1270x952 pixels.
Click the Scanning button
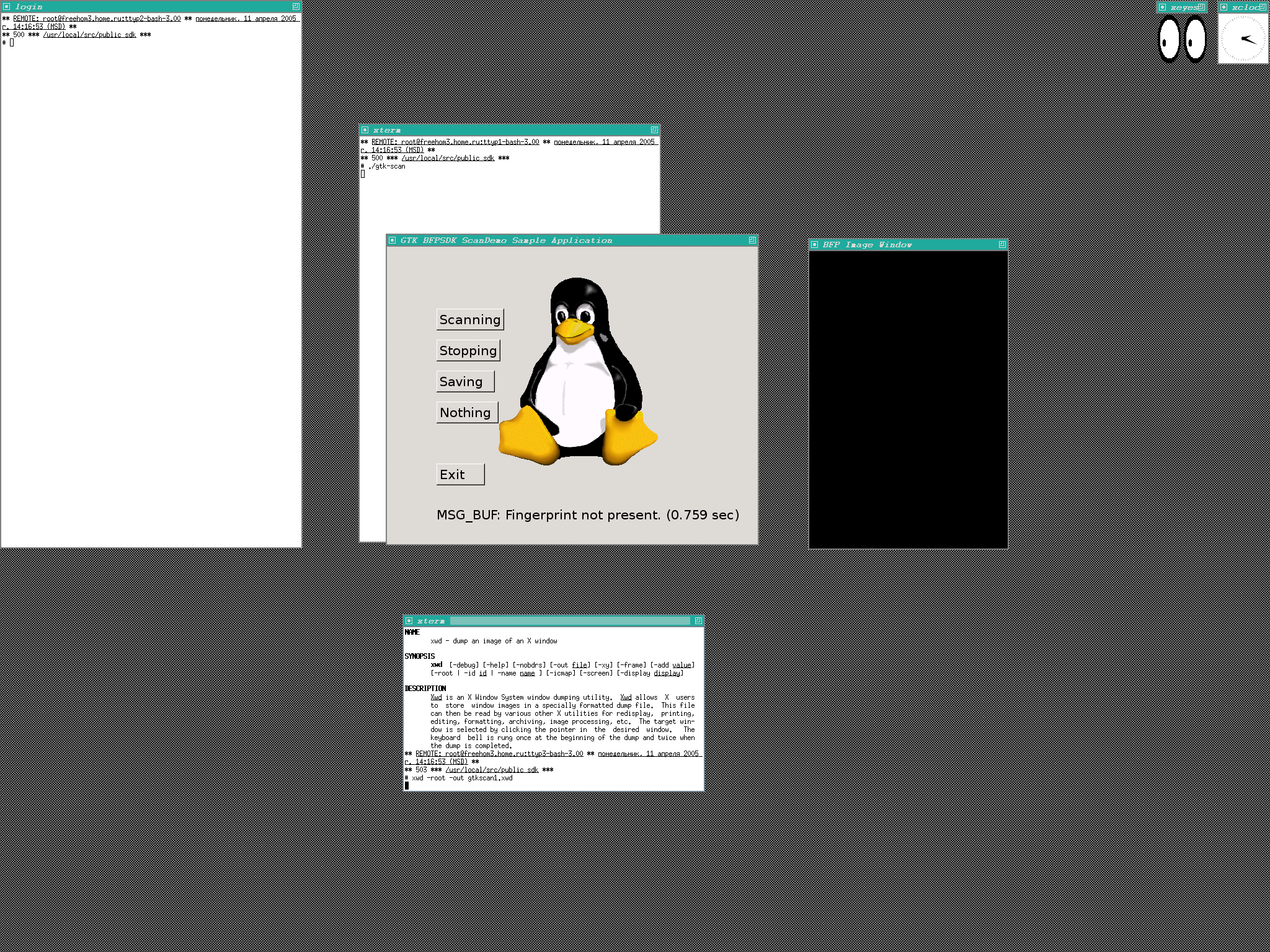pyautogui.click(x=469, y=319)
